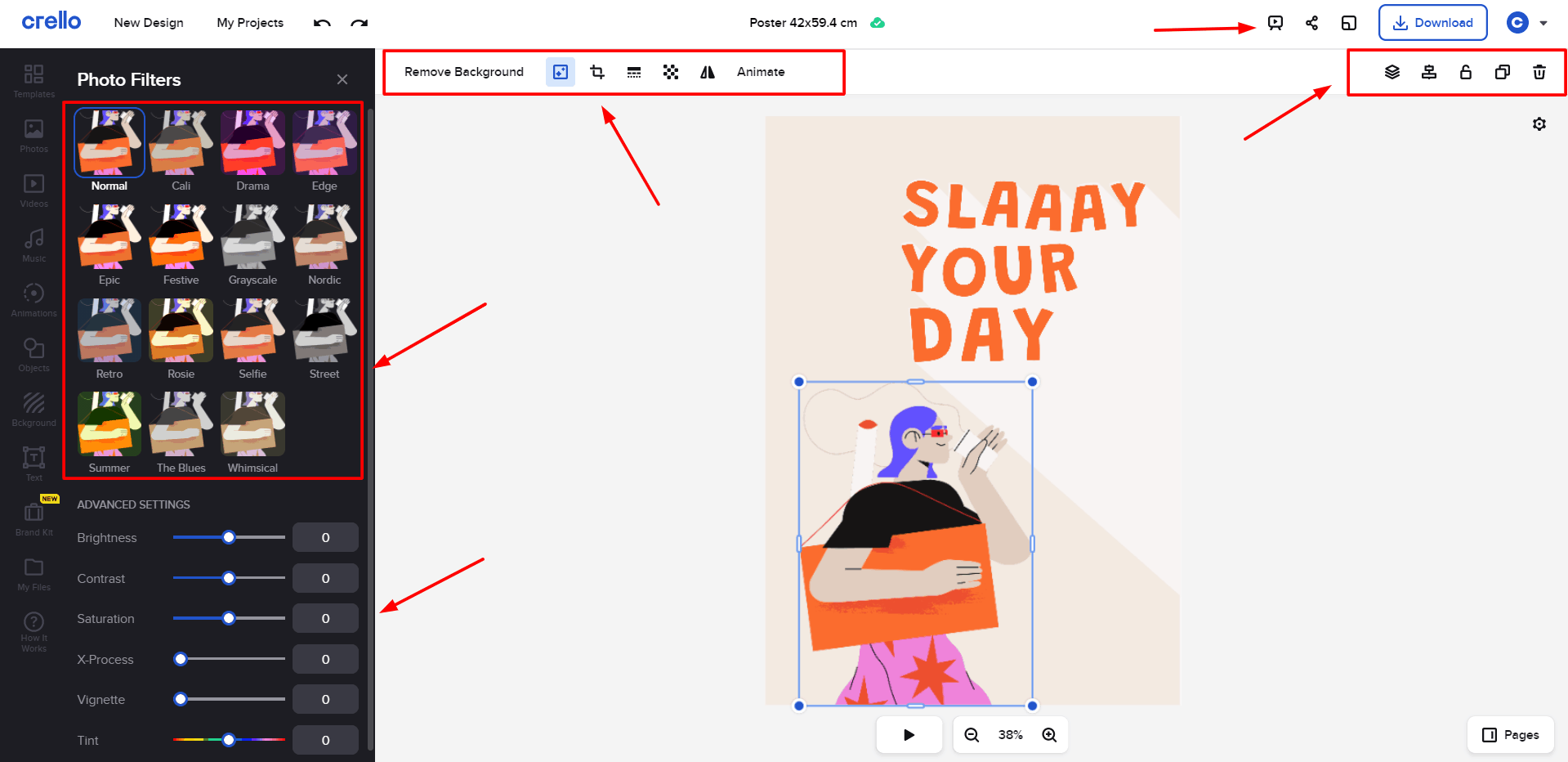Screen dimensions: 1568x762
Task: Select the flip image icon
Action: 708,72
